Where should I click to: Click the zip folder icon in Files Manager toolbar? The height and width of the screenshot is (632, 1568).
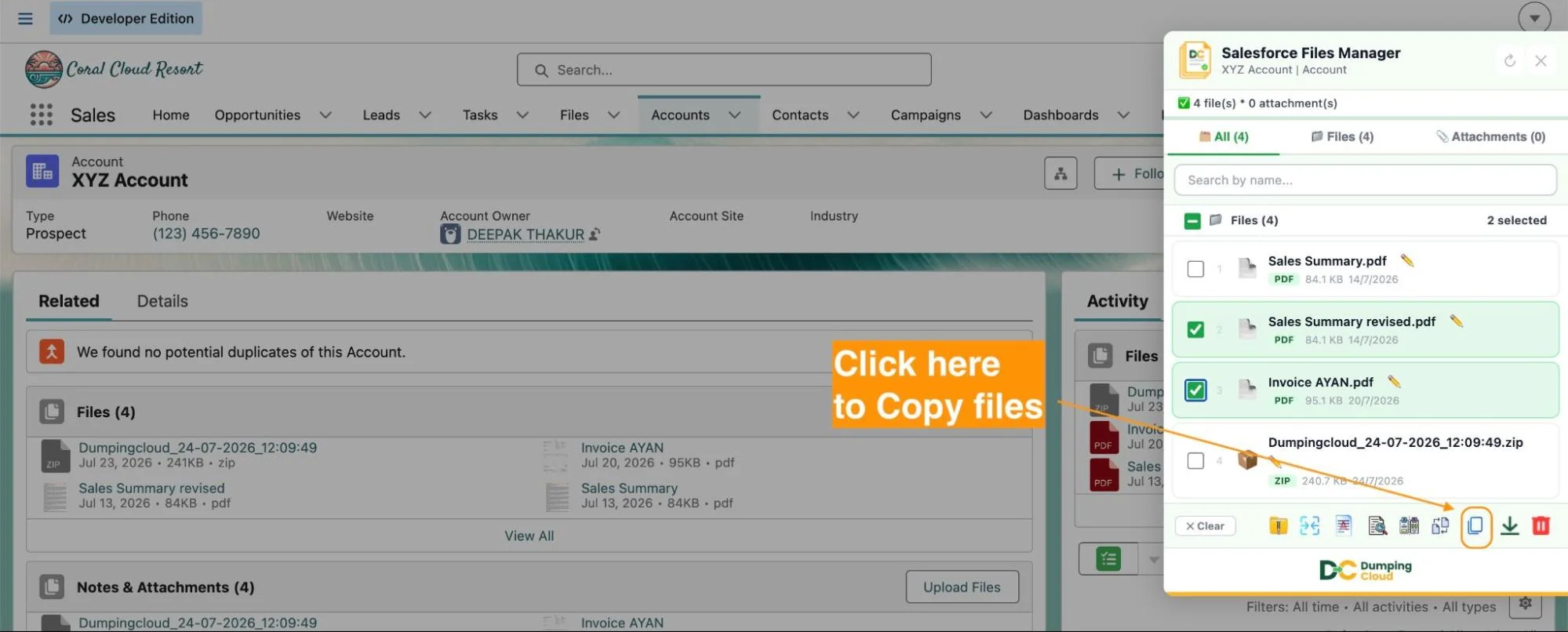pos(1278,526)
